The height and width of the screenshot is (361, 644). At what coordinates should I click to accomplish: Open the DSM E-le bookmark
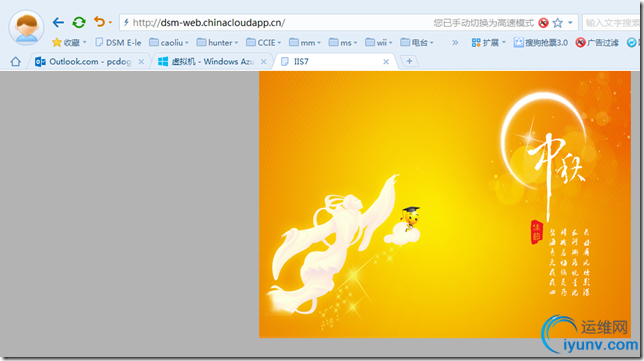118,42
